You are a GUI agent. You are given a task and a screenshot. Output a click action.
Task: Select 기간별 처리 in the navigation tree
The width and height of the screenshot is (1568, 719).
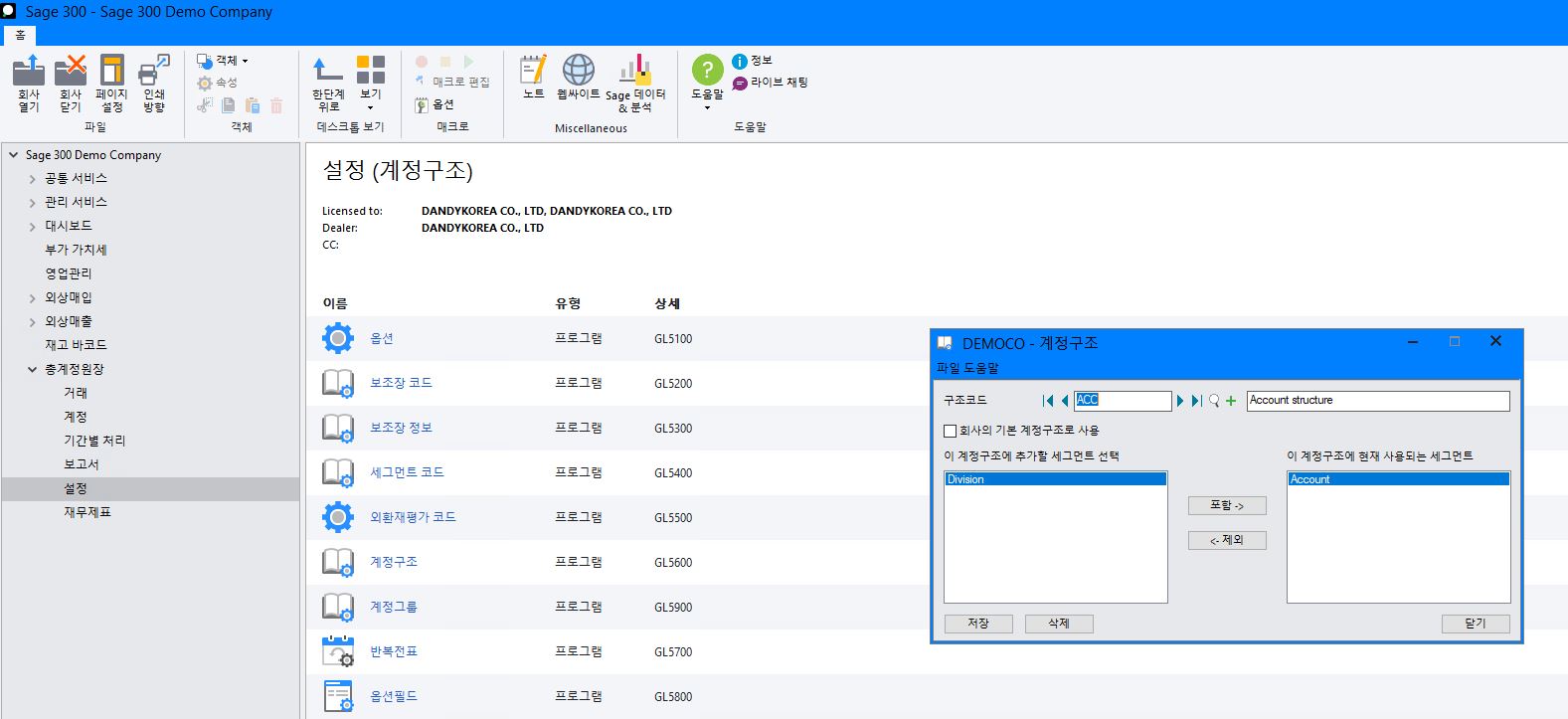[94, 441]
